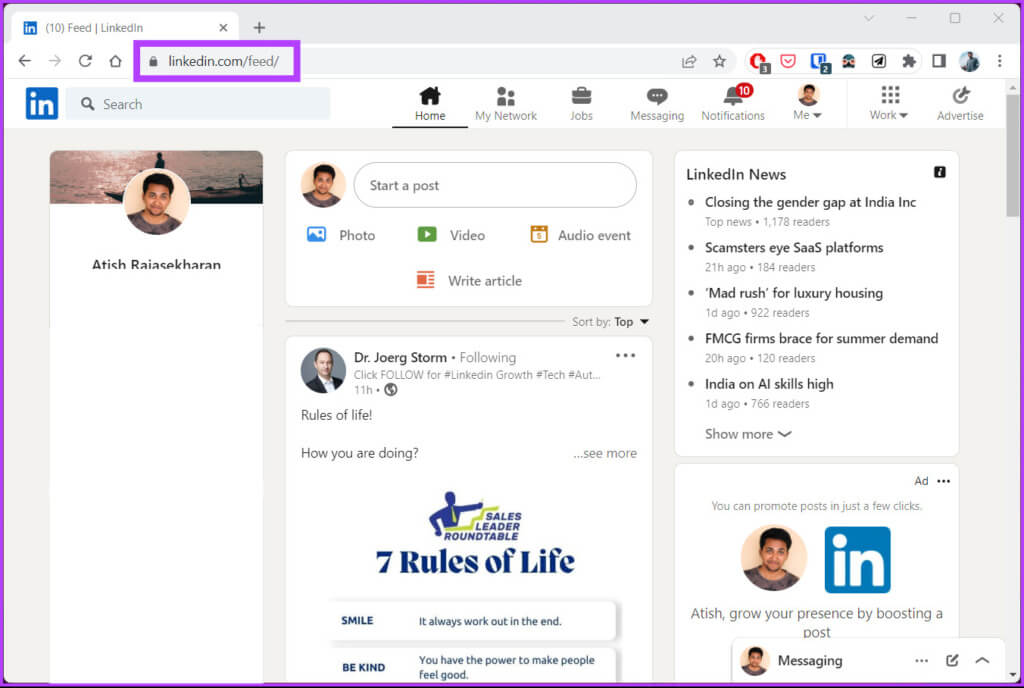
Task: Open the three-dot menu on Joerg Storm's post
Action: pos(625,356)
